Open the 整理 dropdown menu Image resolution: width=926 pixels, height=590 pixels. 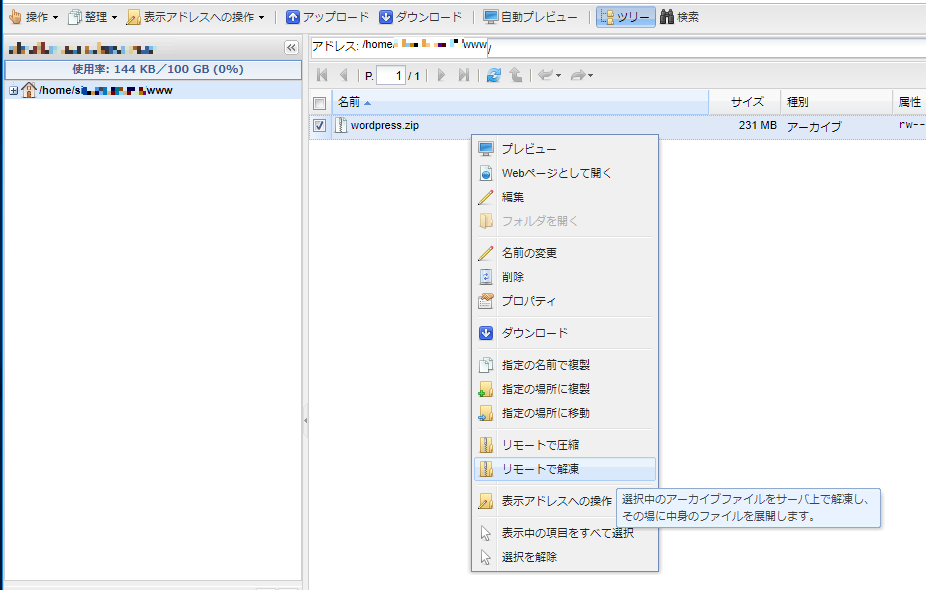[x=93, y=17]
